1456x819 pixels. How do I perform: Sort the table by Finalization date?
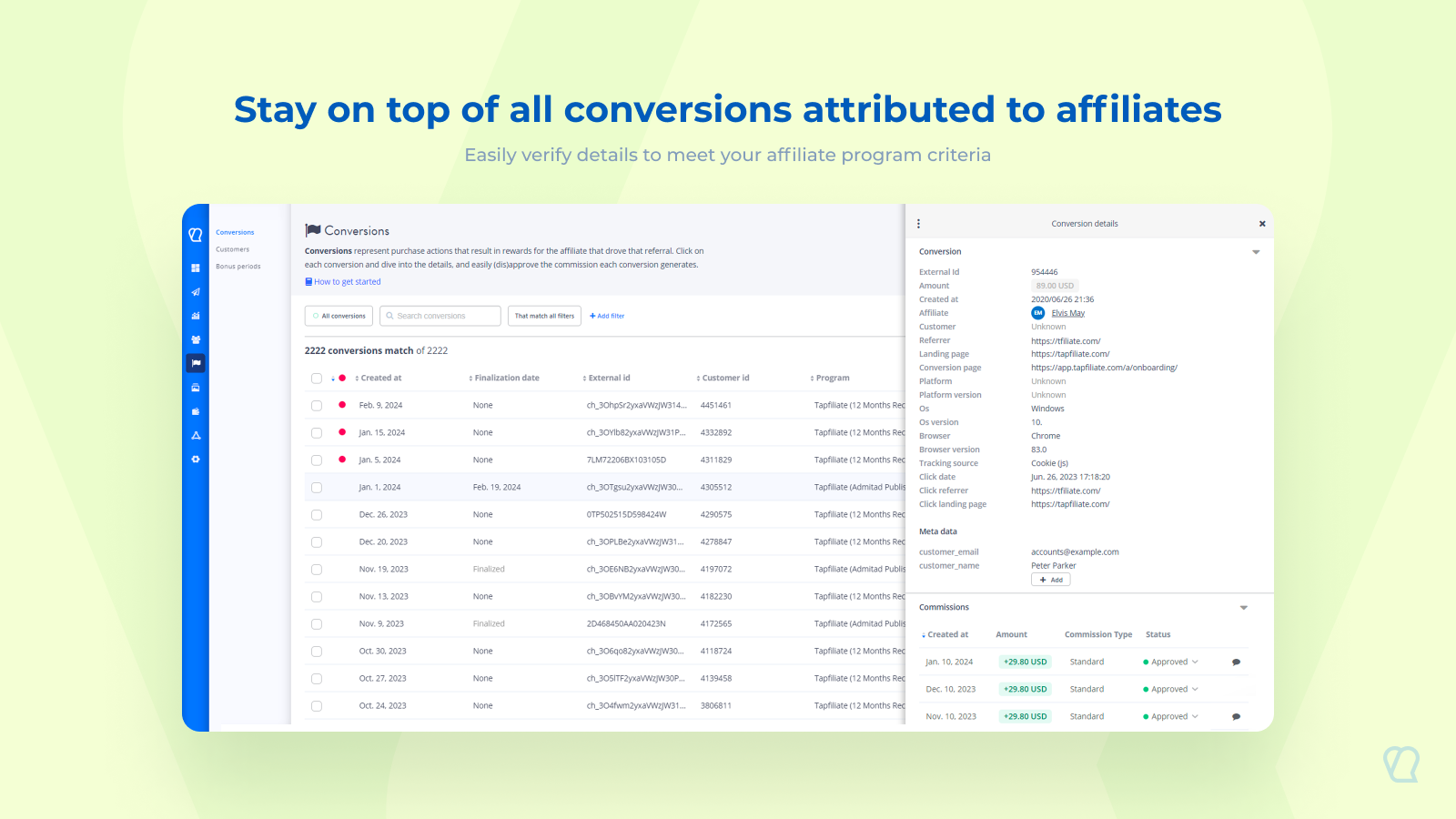[x=504, y=378]
